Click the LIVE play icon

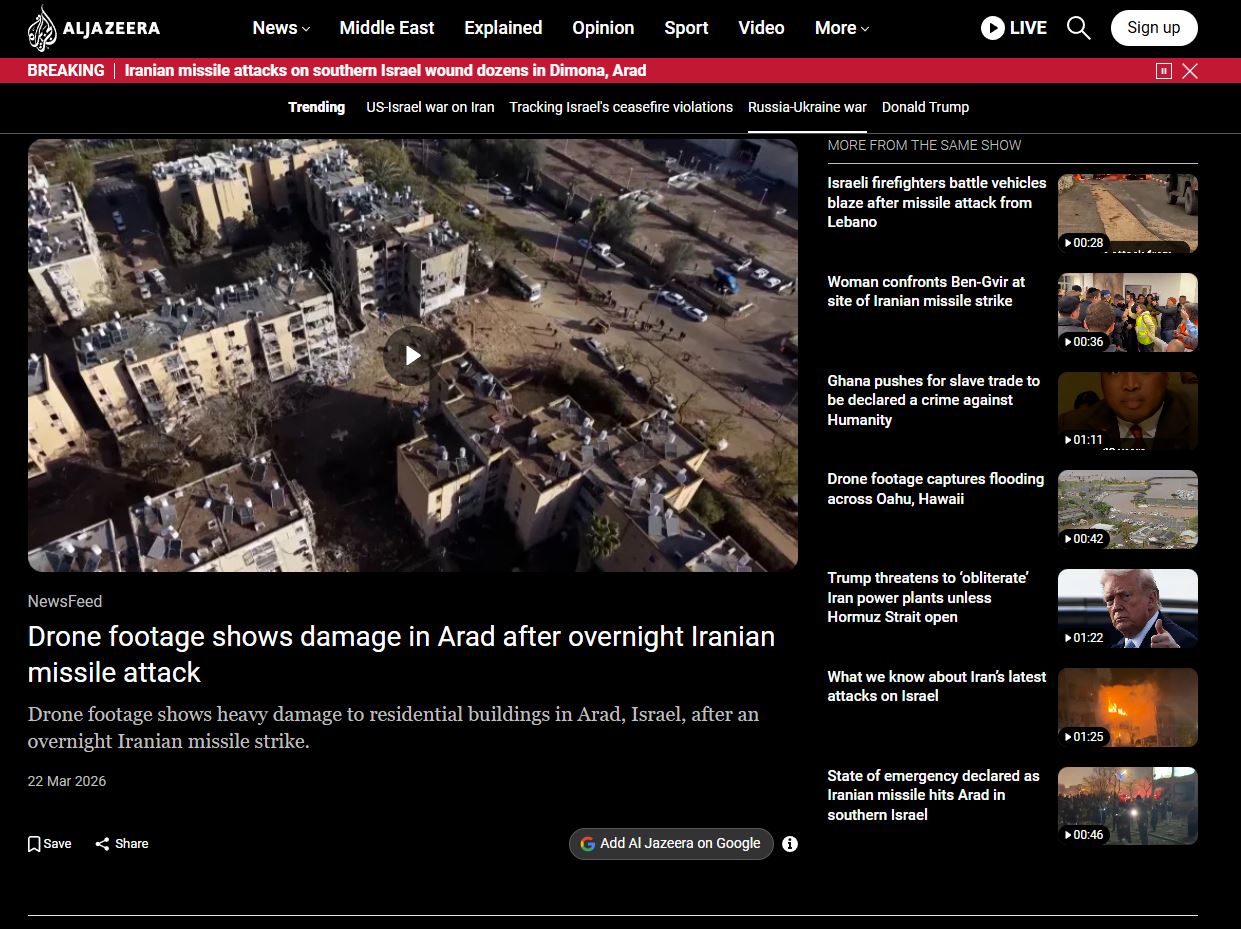click(x=992, y=28)
